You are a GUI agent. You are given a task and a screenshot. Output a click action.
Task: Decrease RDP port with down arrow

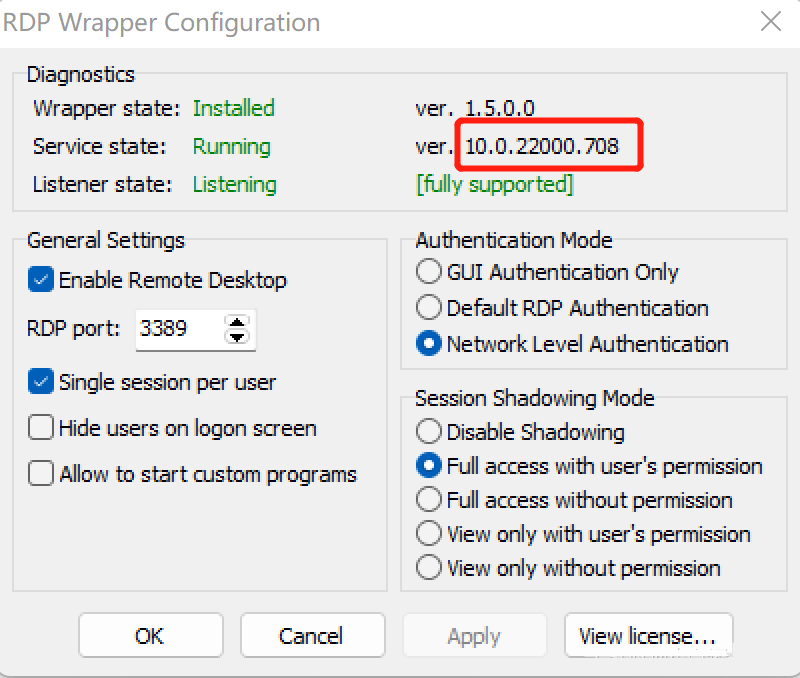(x=237, y=337)
